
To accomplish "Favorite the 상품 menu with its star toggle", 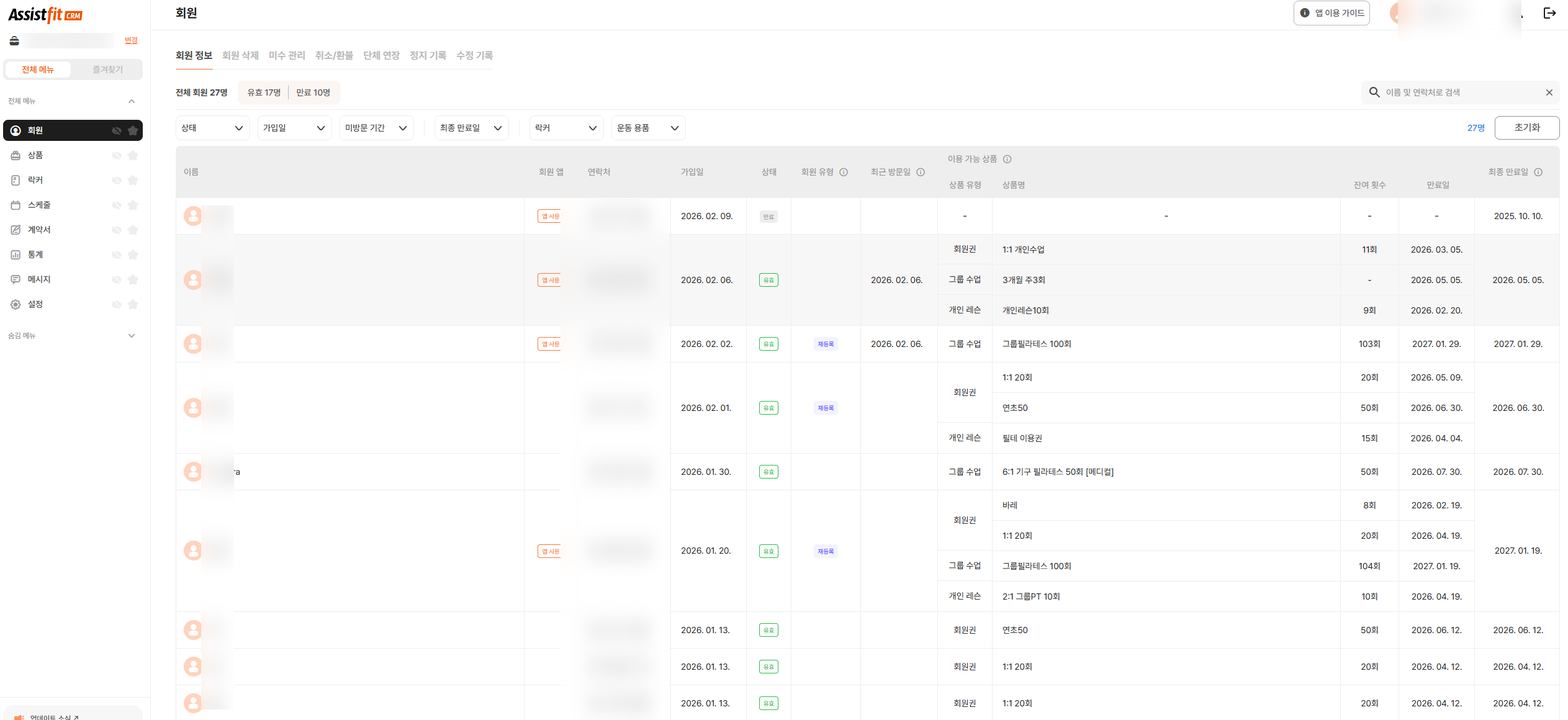I will (133, 155).
